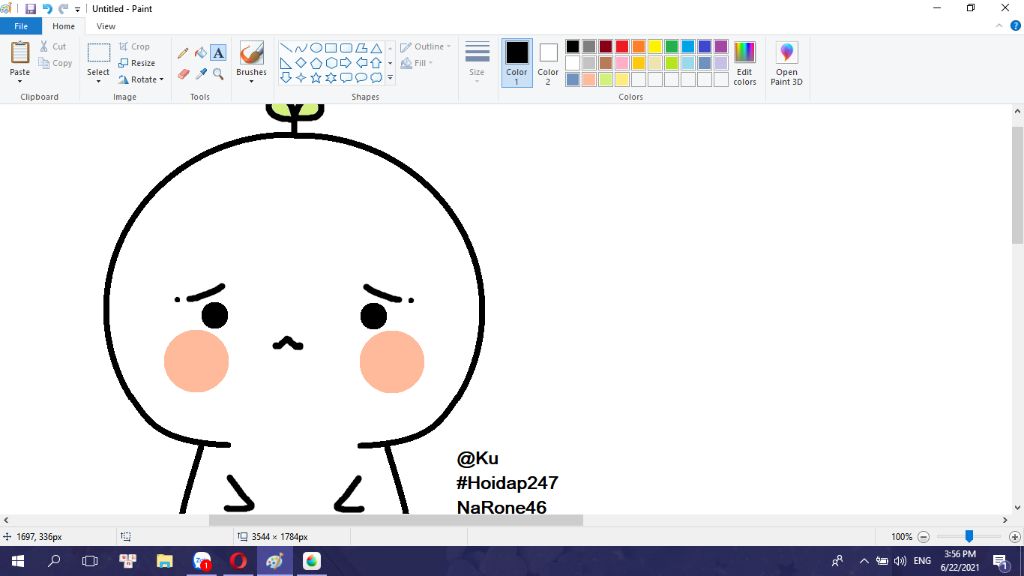The width and height of the screenshot is (1024, 576).
Task: Click the horizontal scrollbar thumb
Action: pyautogui.click(x=396, y=520)
